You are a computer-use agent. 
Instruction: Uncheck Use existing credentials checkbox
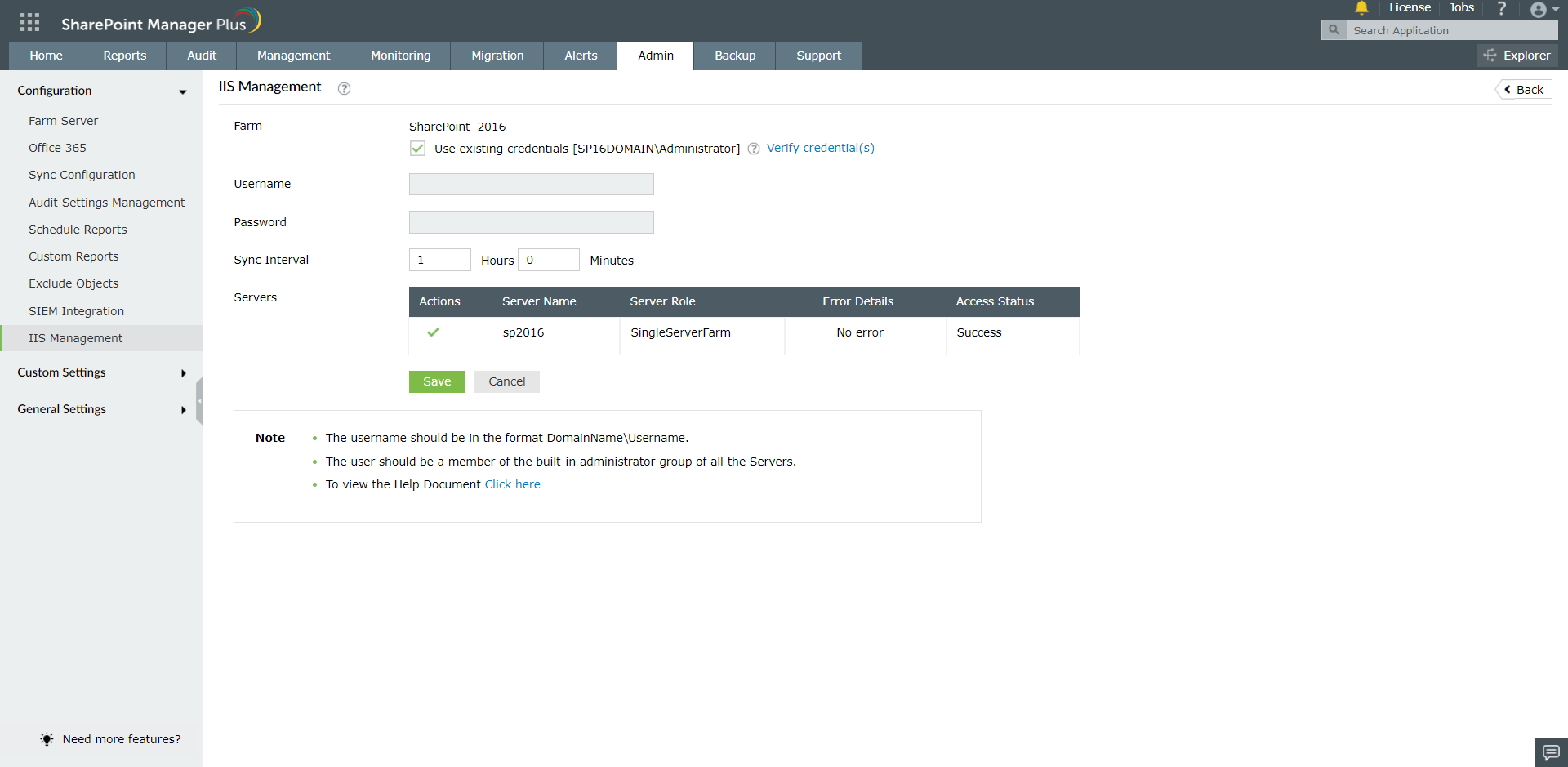coord(418,148)
